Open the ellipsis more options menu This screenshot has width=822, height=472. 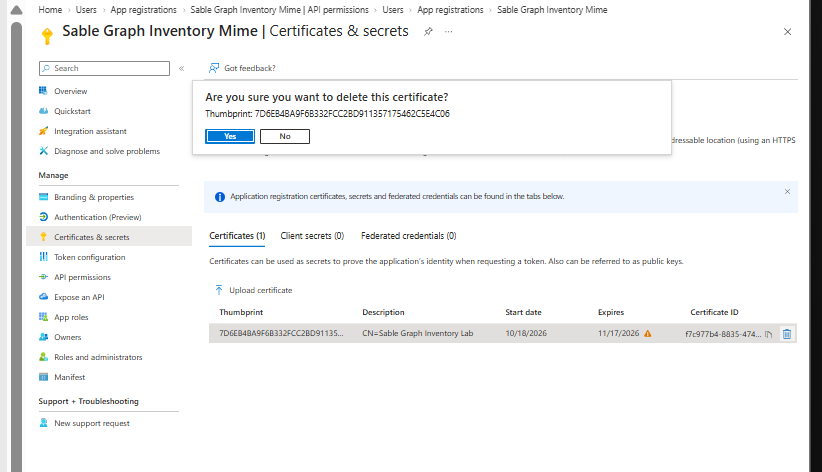(x=448, y=31)
